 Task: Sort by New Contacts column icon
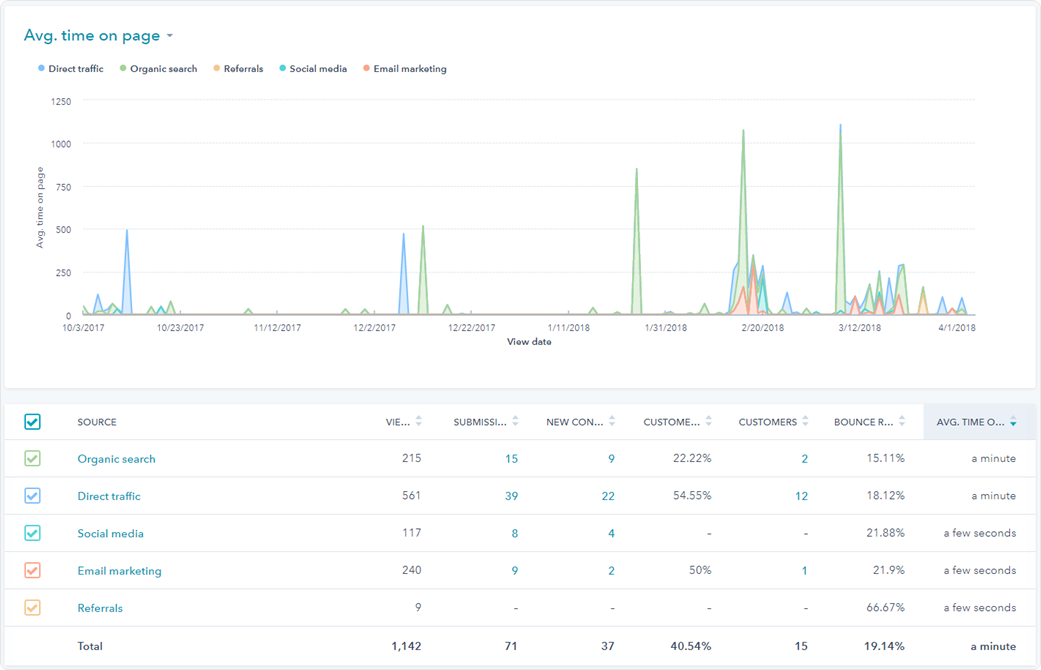coord(612,422)
